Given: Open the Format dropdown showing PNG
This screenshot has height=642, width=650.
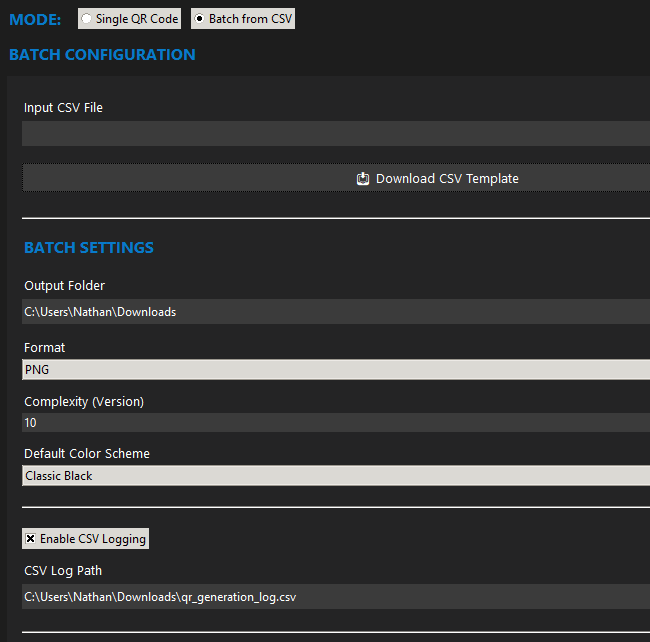Looking at the screenshot, I should pyautogui.click(x=336, y=370).
